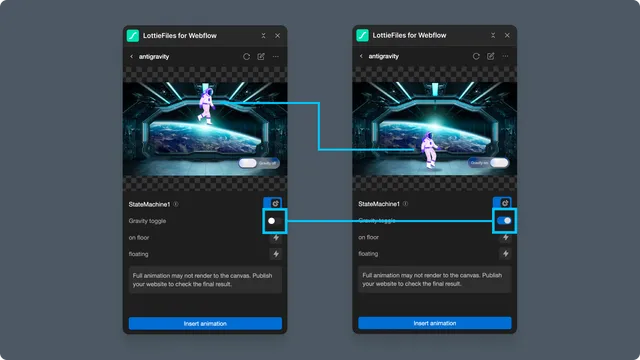Close the left LottieFiles for Webflow panel
The height and width of the screenshot is (360, 640).
pos(278,36)
